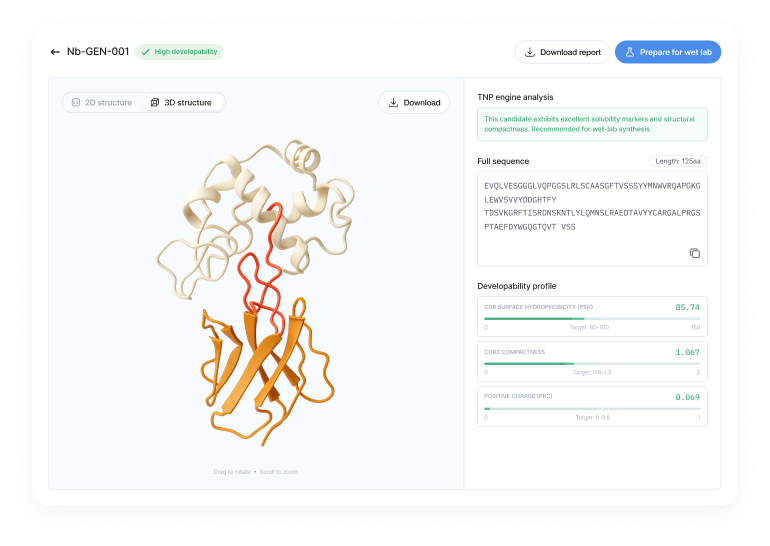The image size is (770, 546).
Task: Click the TNP engine analysis message box
Action: click(592, 124)
